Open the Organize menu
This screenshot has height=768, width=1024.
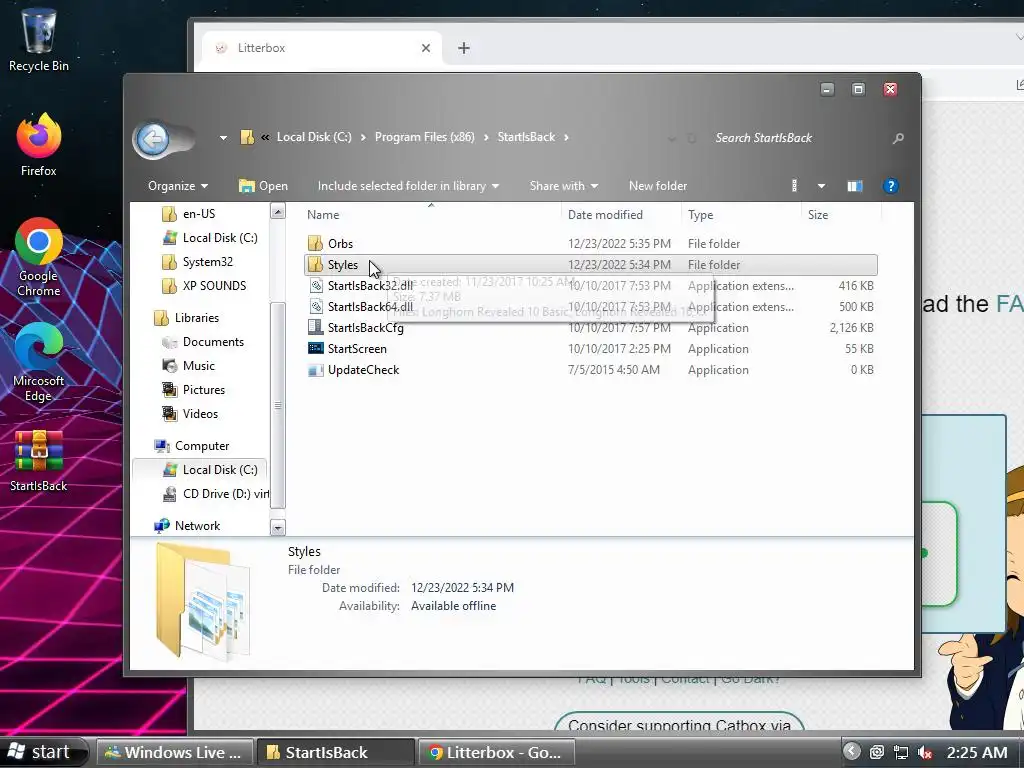[x=178, y=186]
